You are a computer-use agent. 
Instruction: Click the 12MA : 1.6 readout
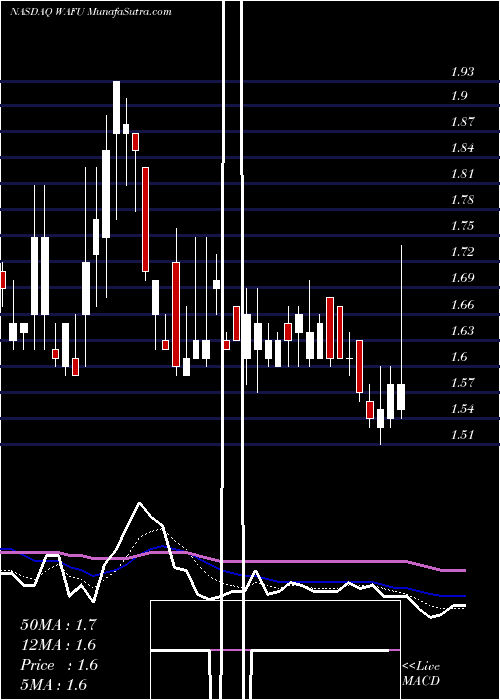pos(58,645)
